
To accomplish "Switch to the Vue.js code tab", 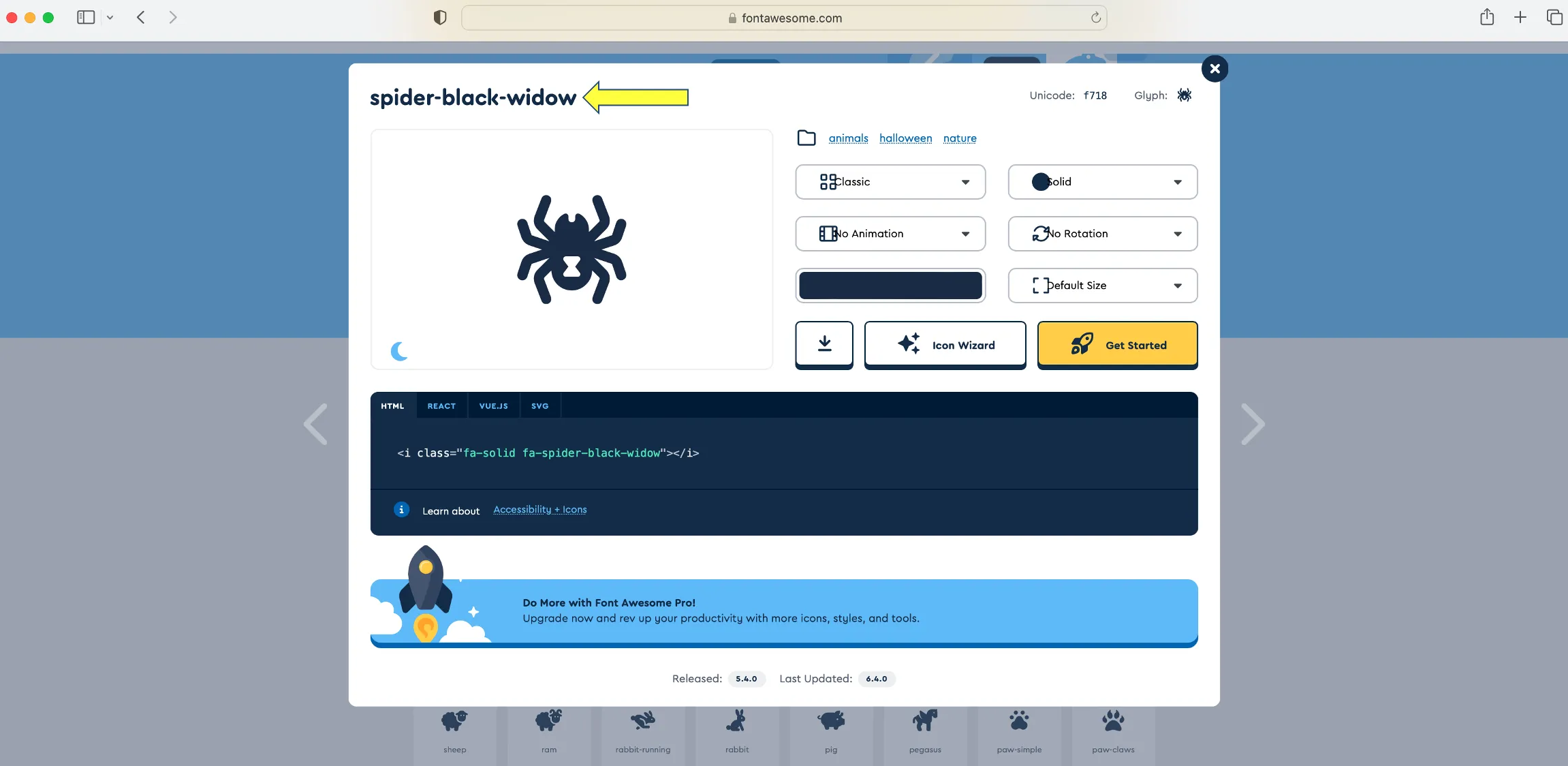I will pyautogui.click(x=493, y=405).
